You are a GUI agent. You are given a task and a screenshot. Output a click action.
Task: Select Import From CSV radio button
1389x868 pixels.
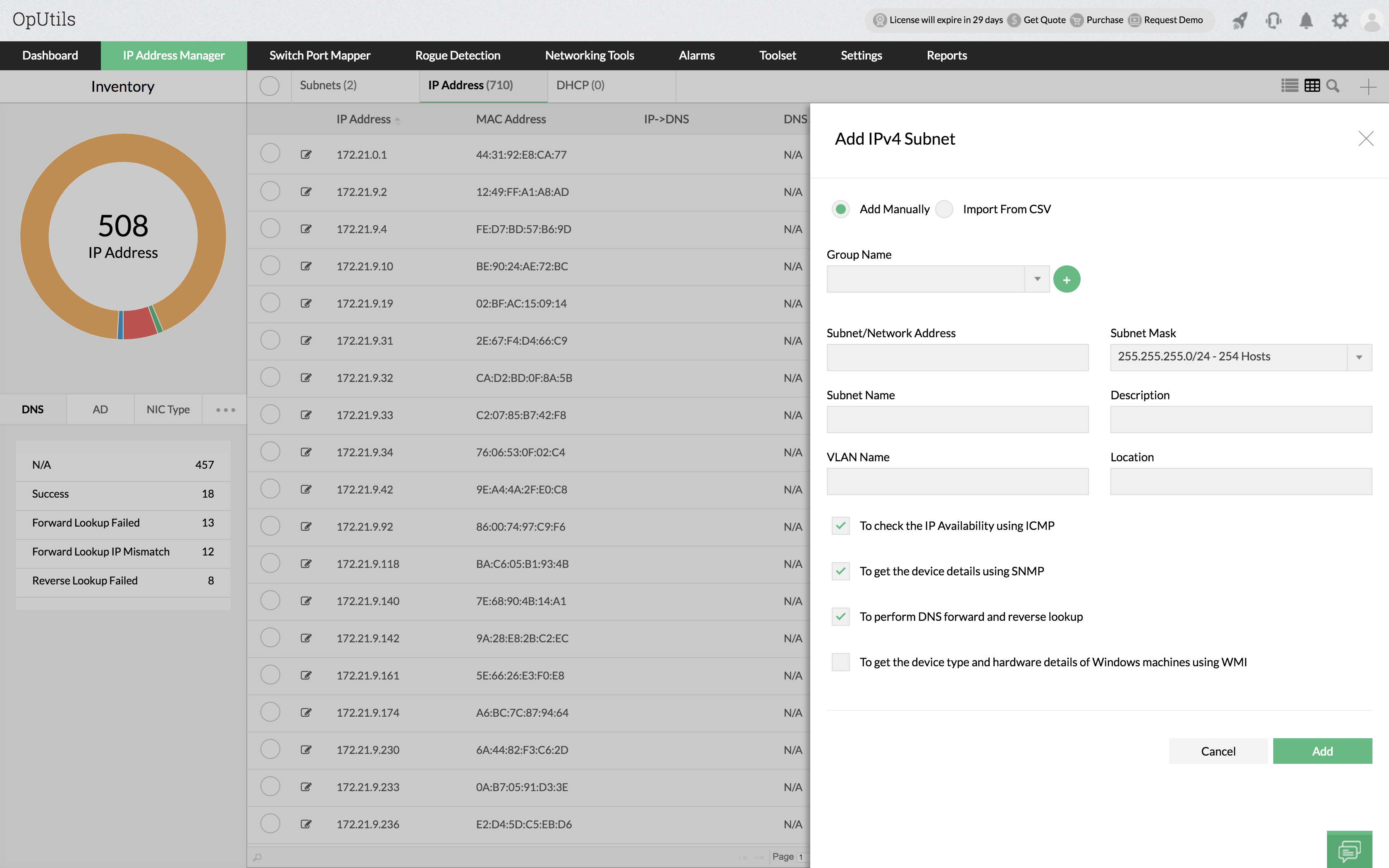click(944, 209)
